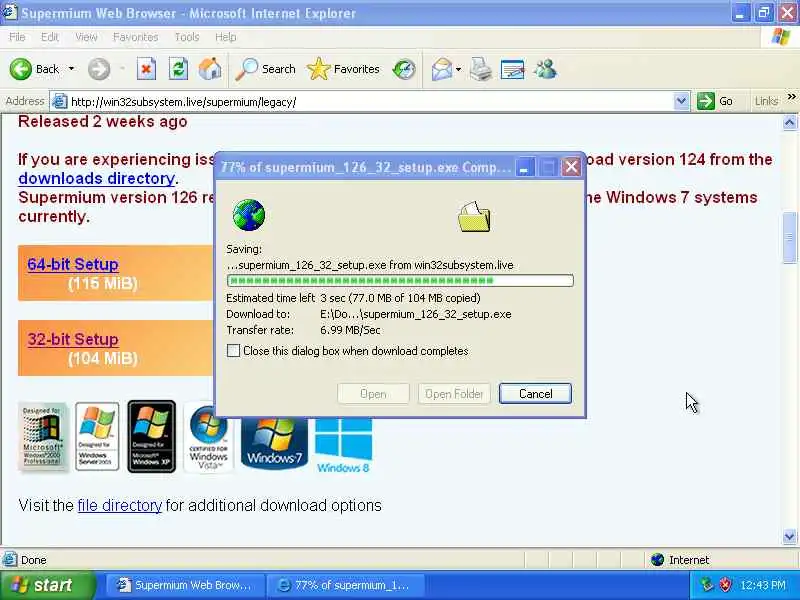Click the red security shield tray icon
This screenshot has height=600, width=800.
coord(724,585)
